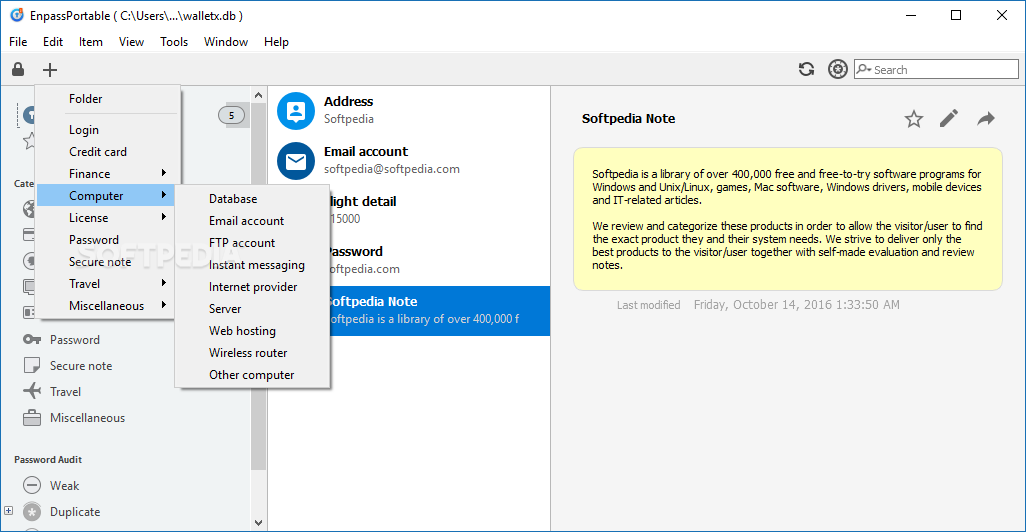
Task: Select Travel category in the sidebar
Action: click(x=65, y=391)
